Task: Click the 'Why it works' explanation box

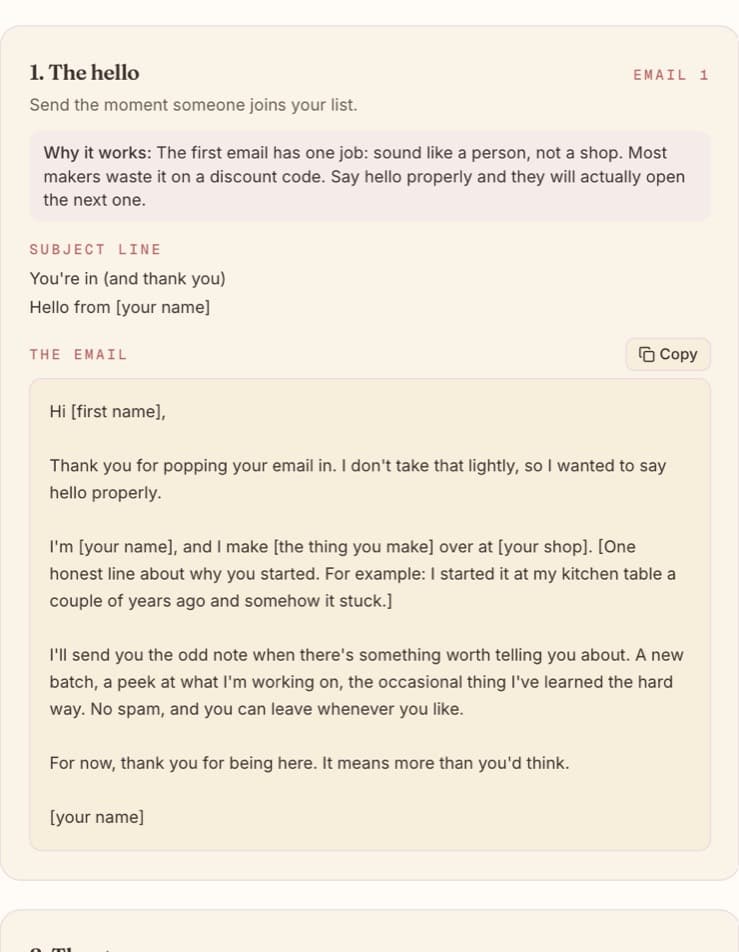Action: coord(369,176)
